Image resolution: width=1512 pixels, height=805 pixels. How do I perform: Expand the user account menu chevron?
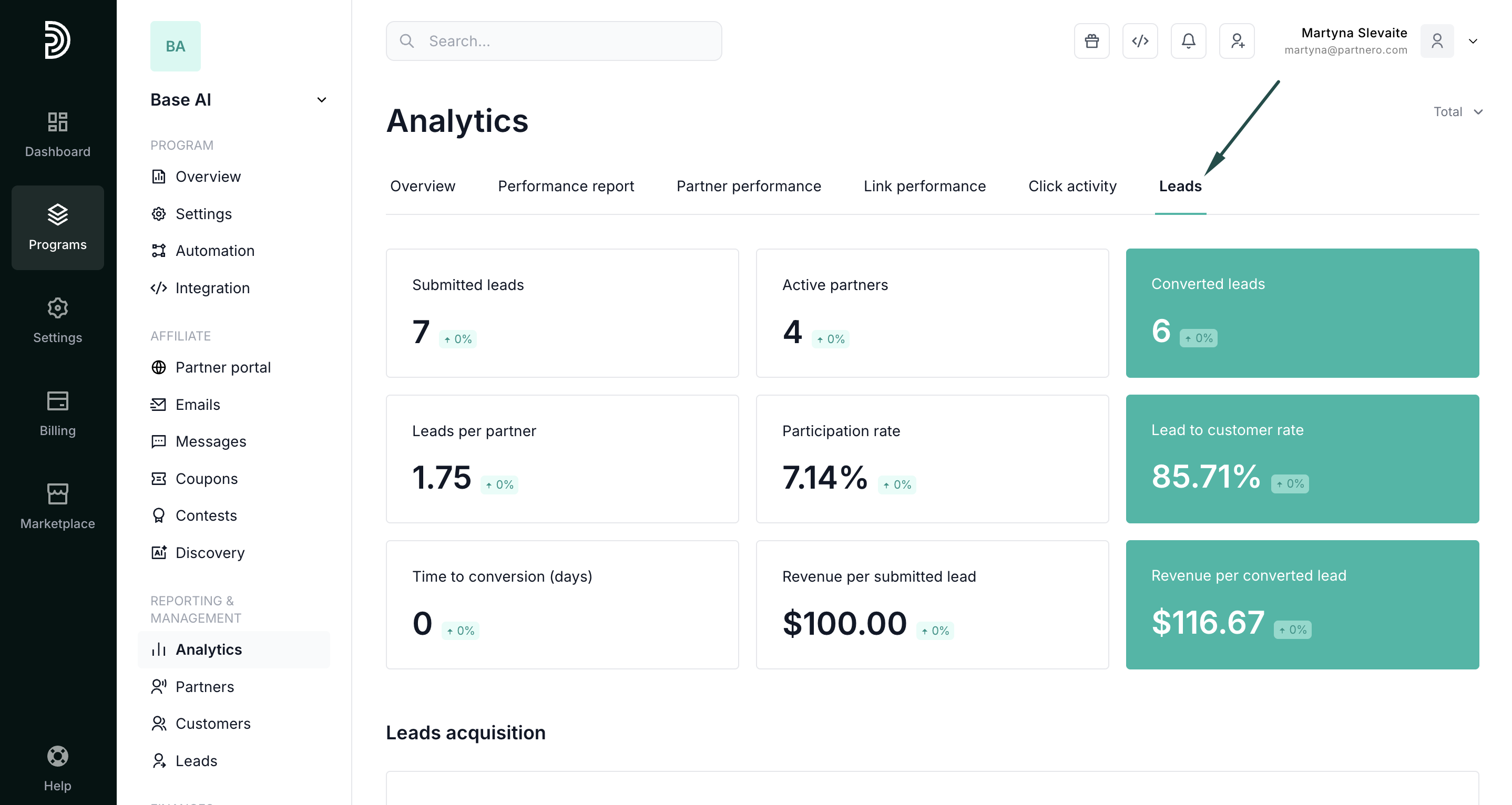[x=1473, y=41]
